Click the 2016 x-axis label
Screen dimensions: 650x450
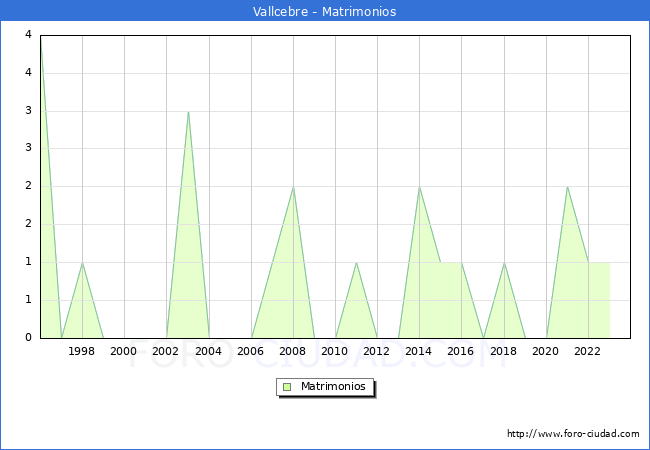pyautogui.click(x=461, y=351)
